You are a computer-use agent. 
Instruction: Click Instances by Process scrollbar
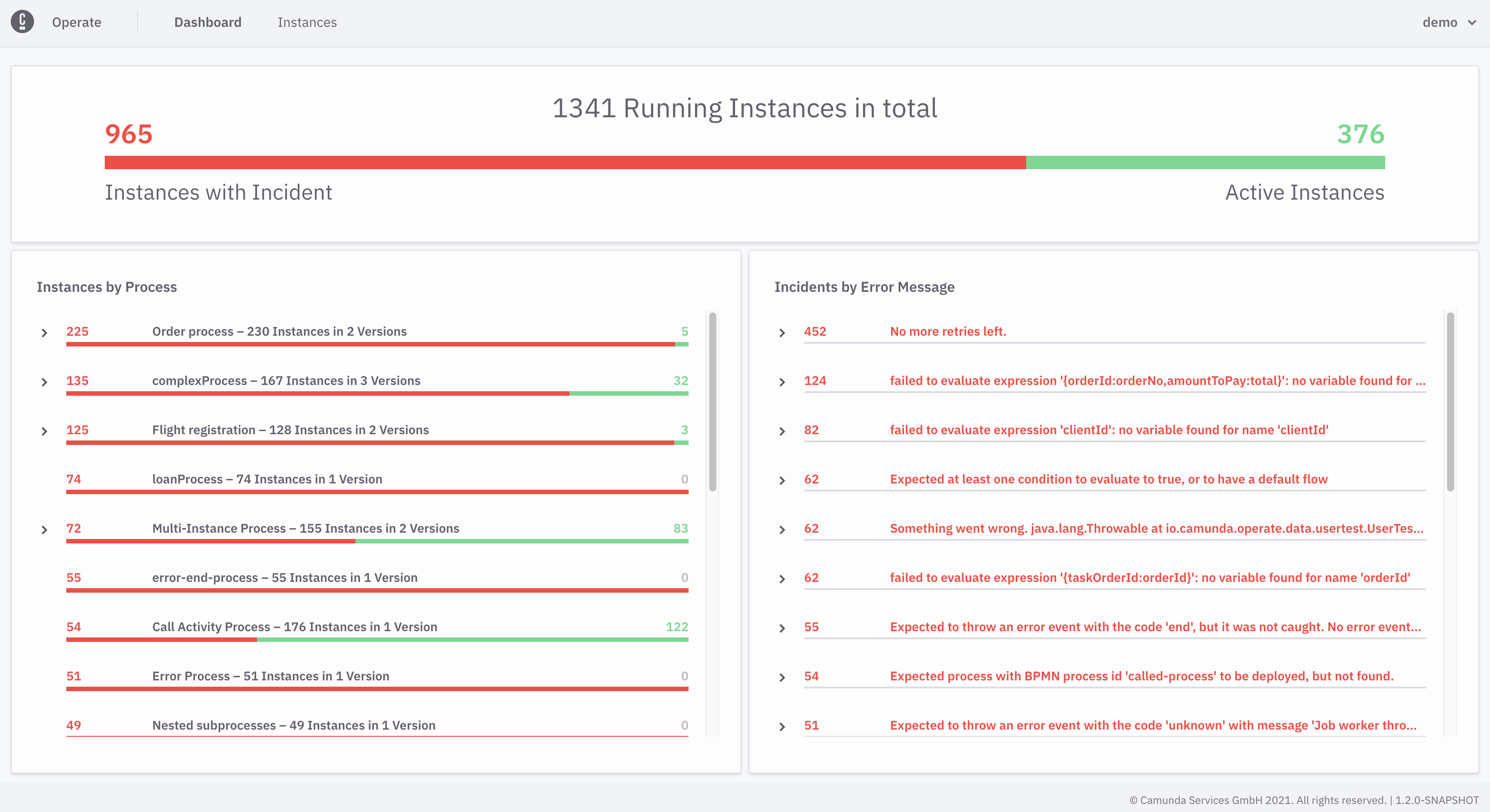coord(713,402)
